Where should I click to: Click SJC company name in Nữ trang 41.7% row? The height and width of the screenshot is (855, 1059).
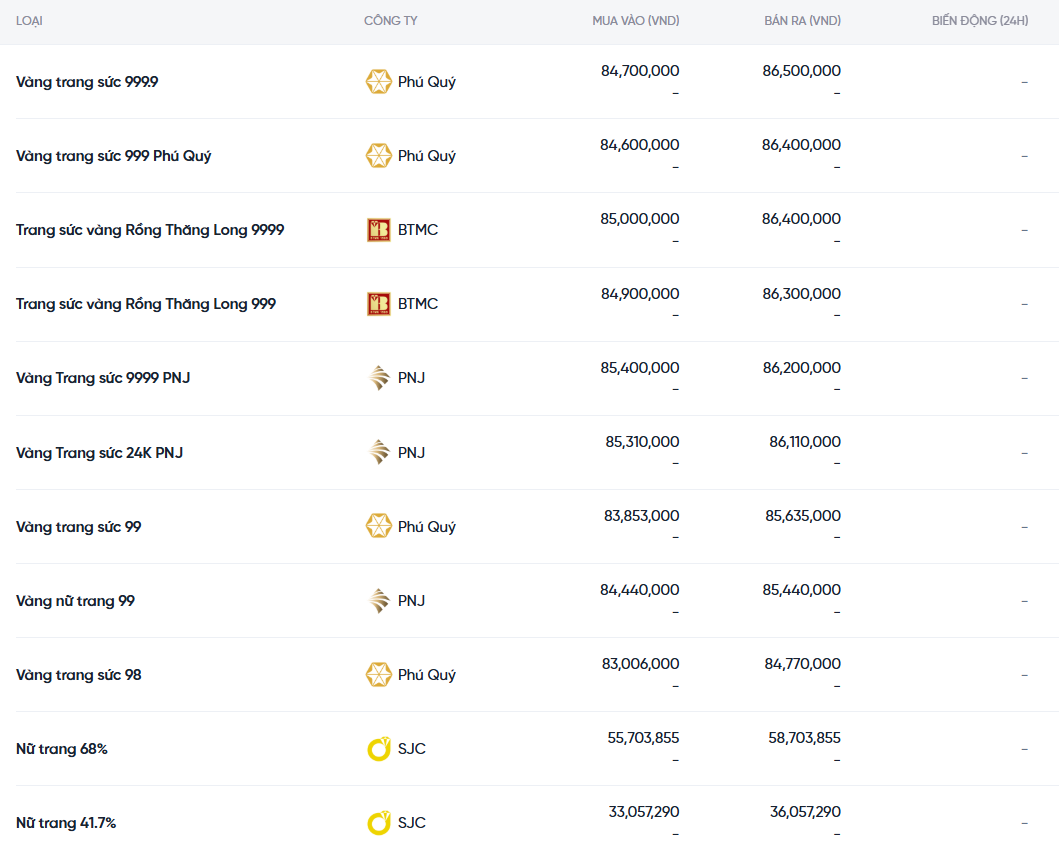point(412,823)
